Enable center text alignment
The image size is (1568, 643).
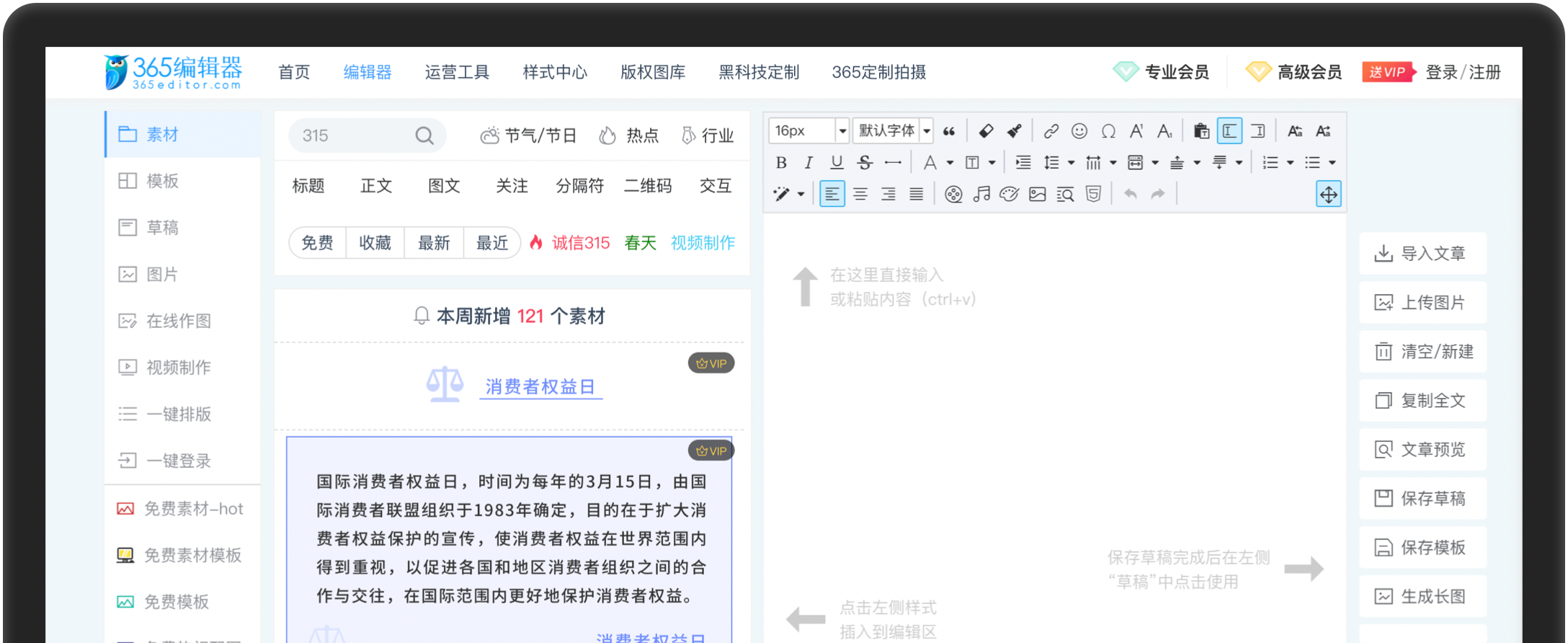[860, 194]
